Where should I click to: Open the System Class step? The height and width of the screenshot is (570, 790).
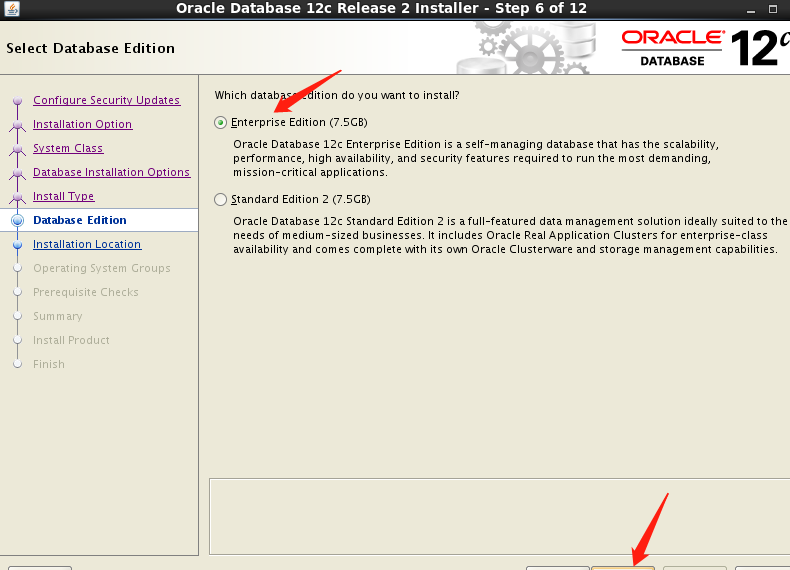[x=68, y=148]
